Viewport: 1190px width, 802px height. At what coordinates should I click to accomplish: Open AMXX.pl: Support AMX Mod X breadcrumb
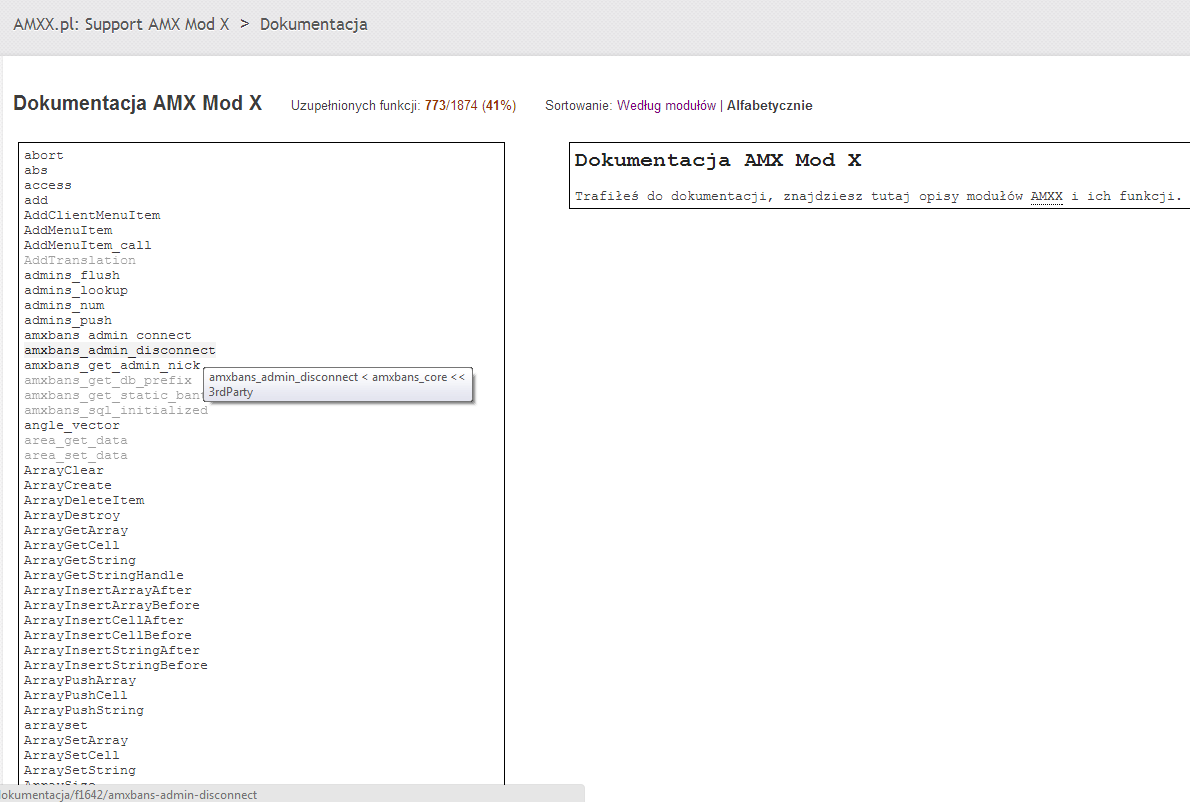(121, 24)
